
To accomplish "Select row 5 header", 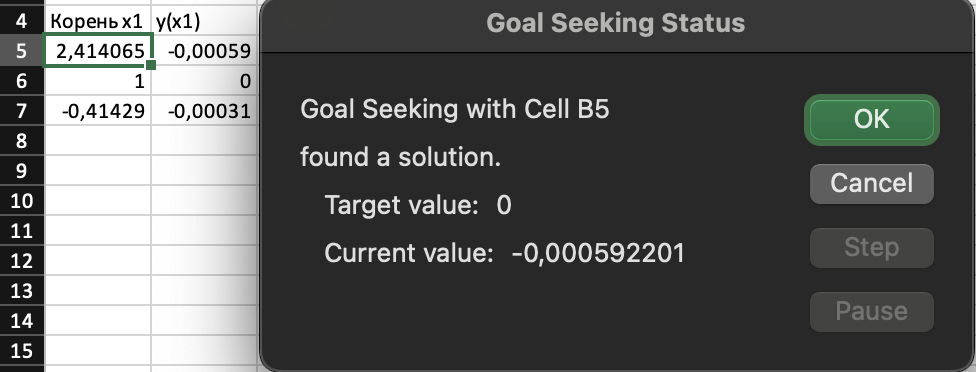I will pyautogui.click(x=22, y=51).
